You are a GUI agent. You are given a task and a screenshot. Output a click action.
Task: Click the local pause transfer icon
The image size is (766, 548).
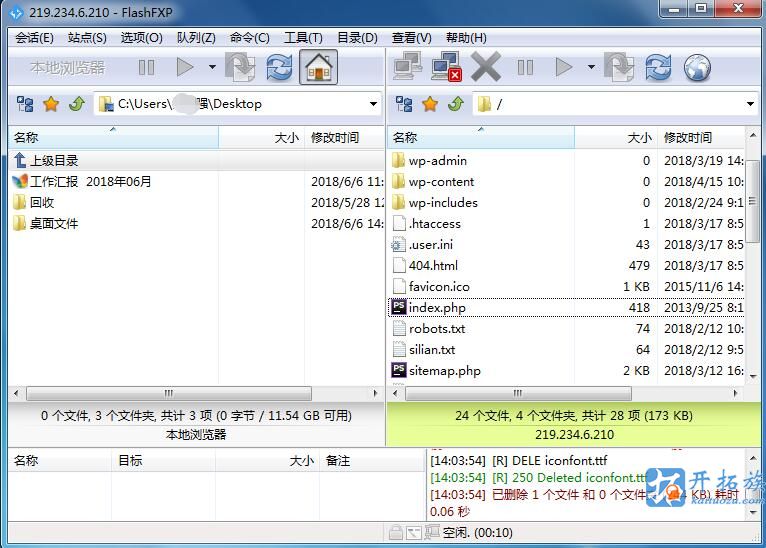coord(146,67)
